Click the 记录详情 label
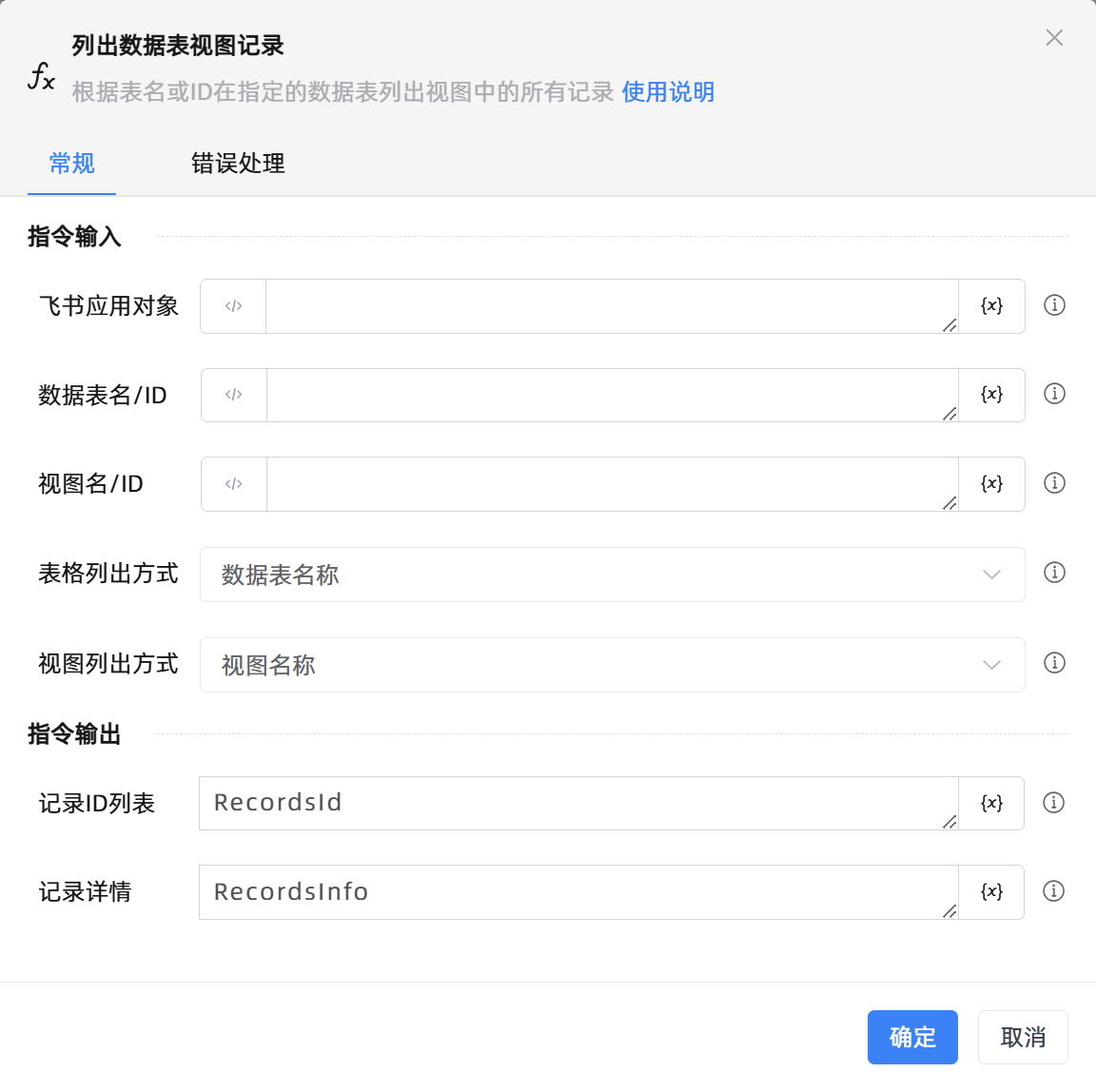Screen dimensions: 1096x1092 [85, 892]
